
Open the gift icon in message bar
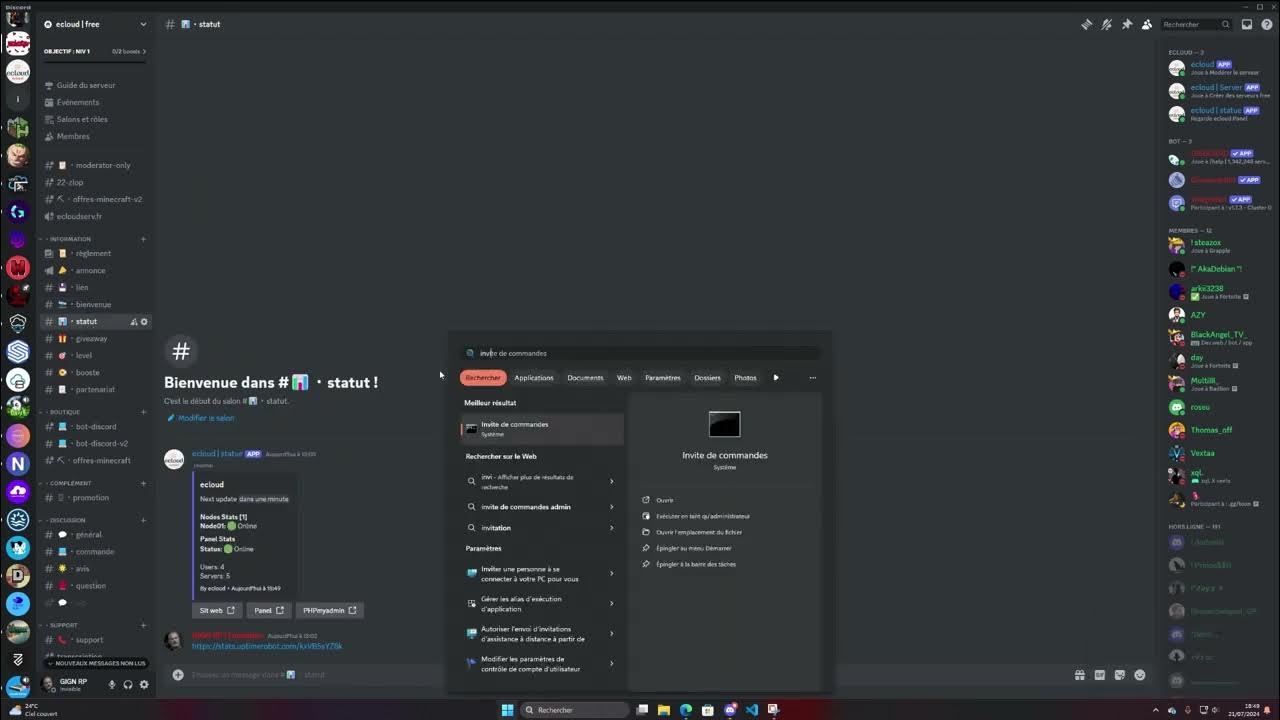click(1079, 675)
